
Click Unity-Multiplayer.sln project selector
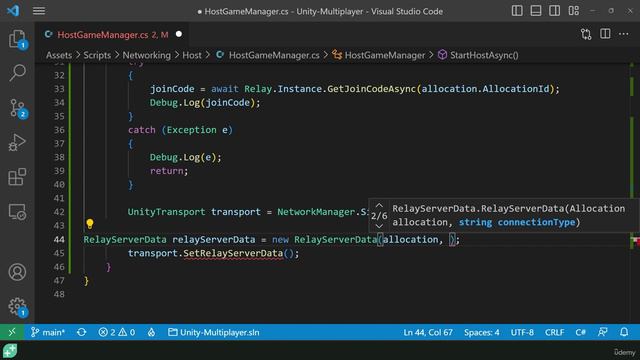coord(214,332)
